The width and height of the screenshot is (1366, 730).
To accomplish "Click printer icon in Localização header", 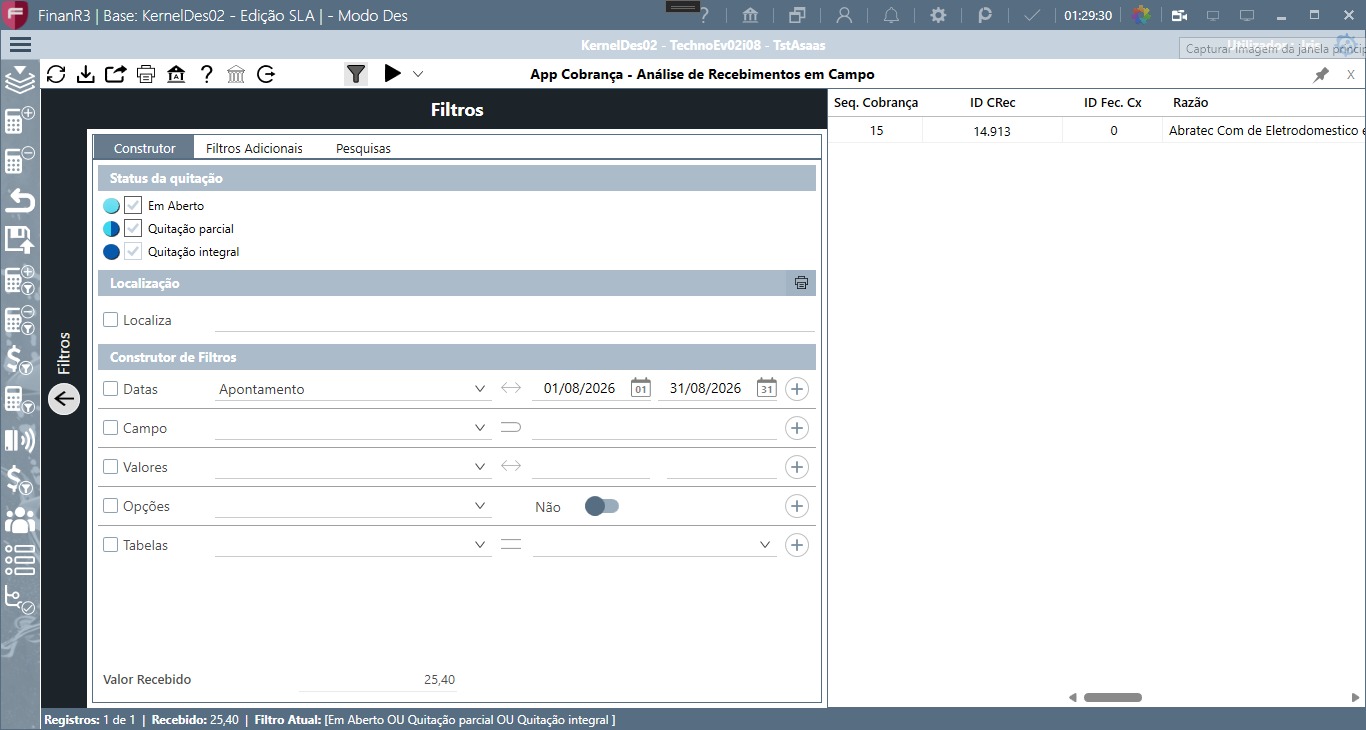I will tap(801, 283).
